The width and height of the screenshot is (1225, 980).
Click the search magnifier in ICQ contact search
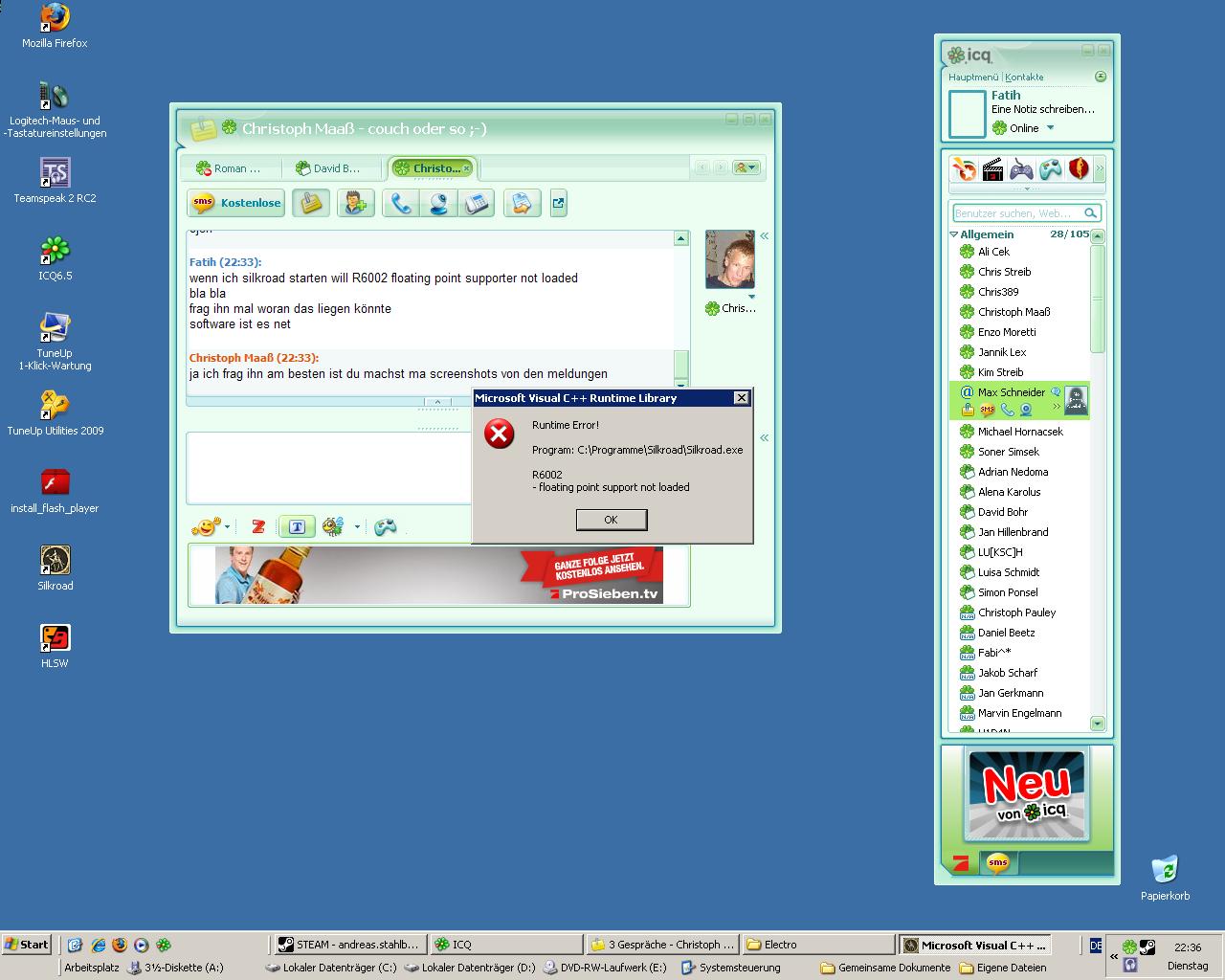tap(1090, 213)
